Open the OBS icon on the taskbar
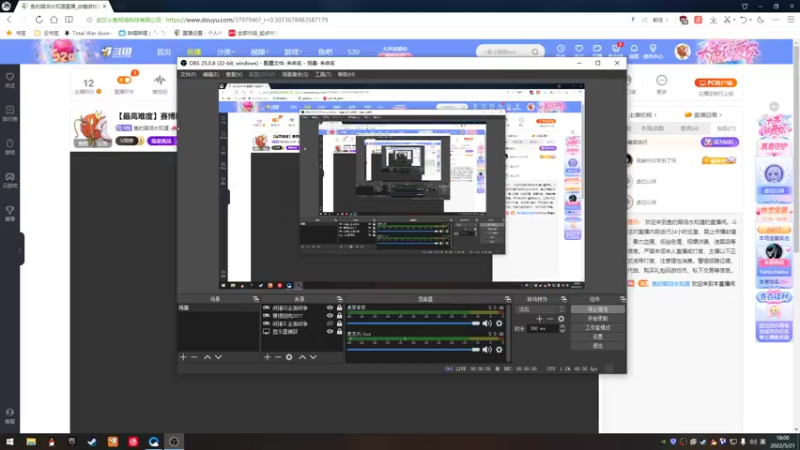Viewport: 800px width, 450px height. tap(174, 441)
